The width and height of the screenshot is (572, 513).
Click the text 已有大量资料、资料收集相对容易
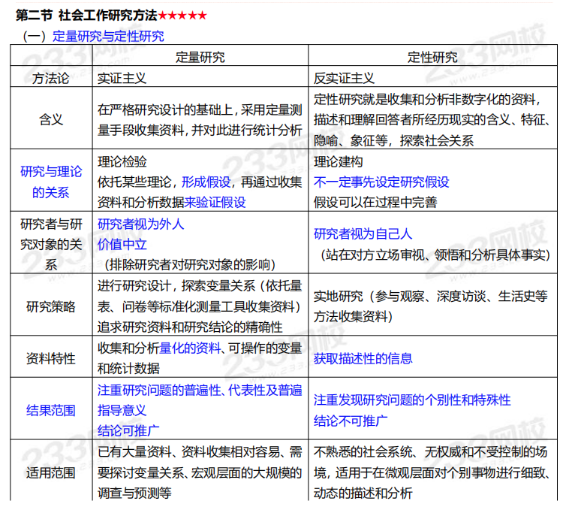coord(190,452)
